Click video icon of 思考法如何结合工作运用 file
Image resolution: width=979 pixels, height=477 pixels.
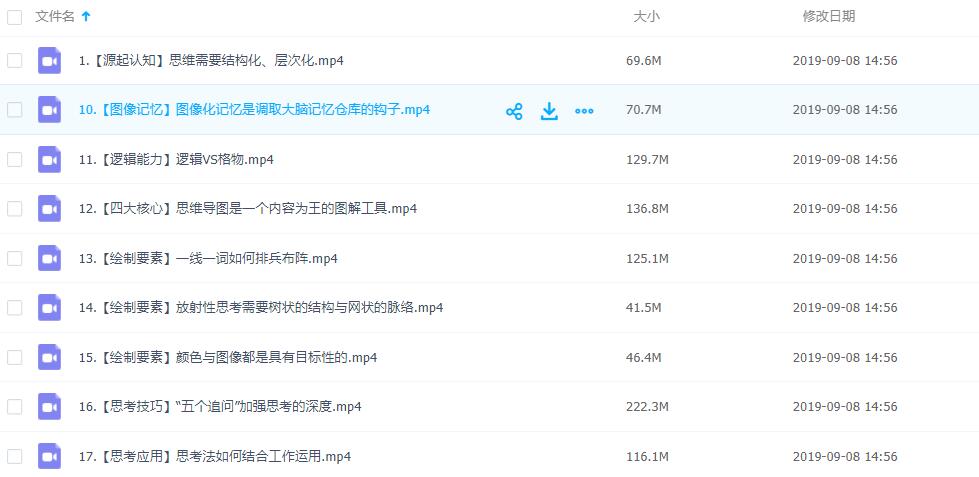49,457
